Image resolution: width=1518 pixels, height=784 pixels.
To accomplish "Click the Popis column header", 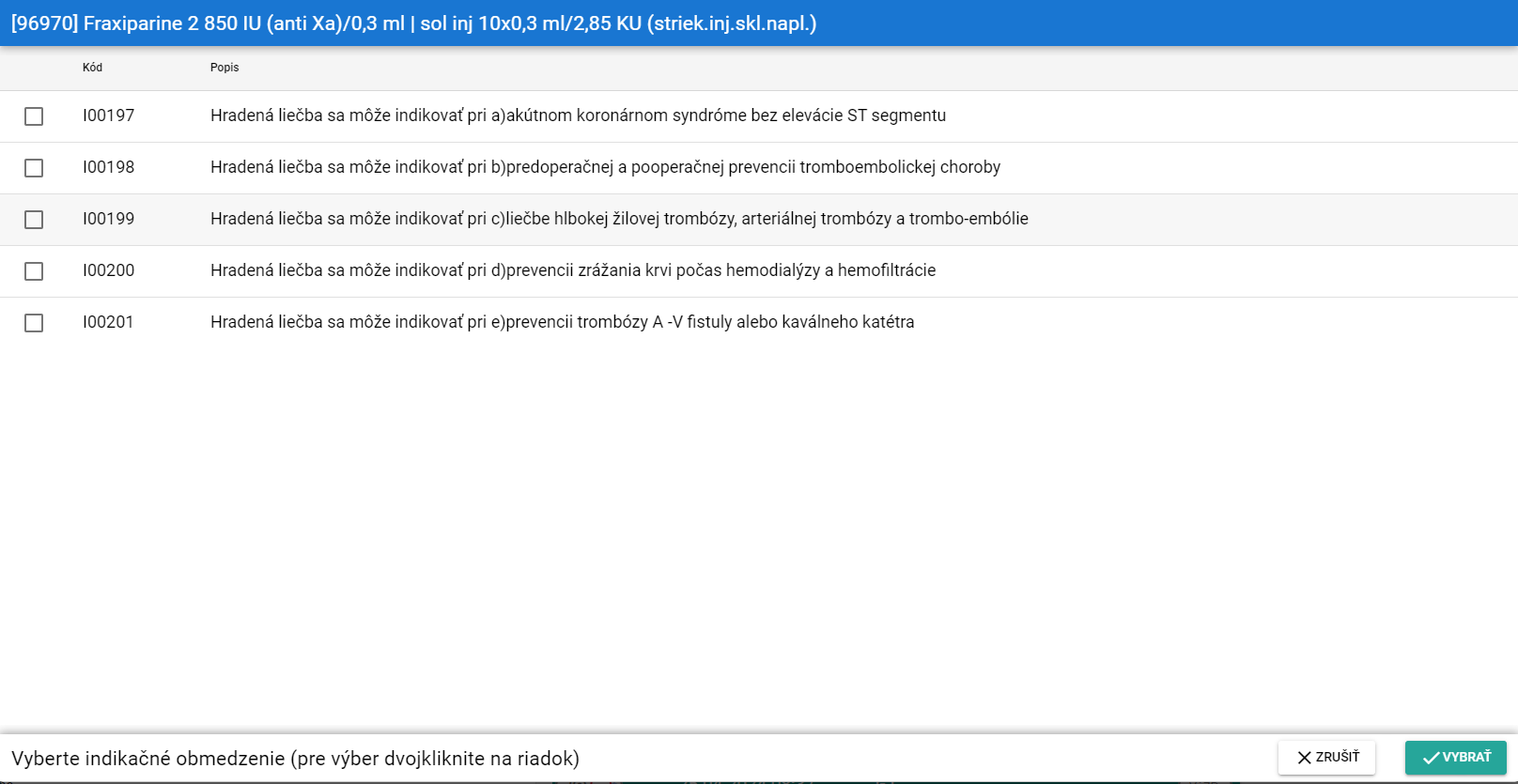I will click(x=225, y=68).
